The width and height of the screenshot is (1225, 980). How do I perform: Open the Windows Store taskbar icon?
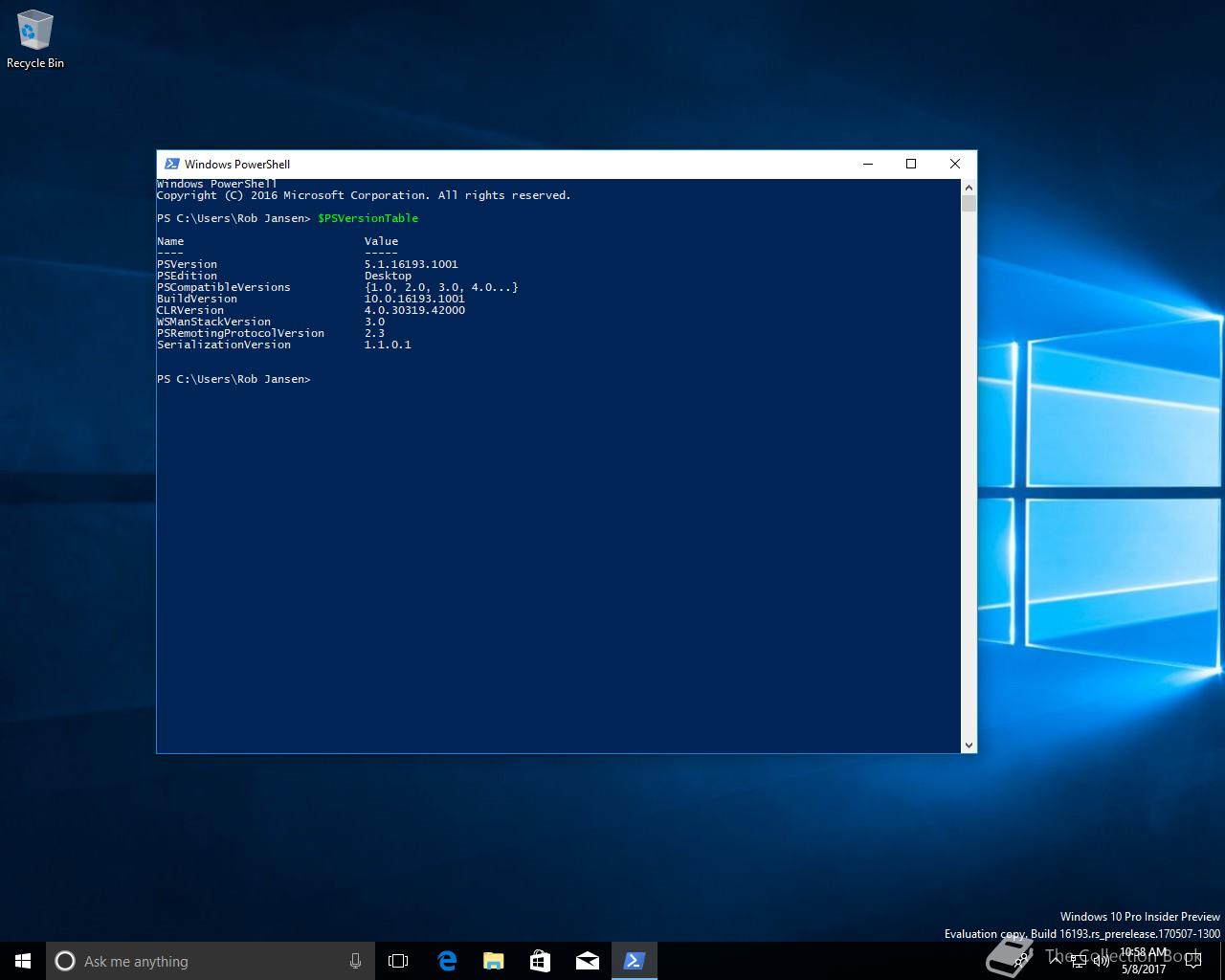click(540, 961)
